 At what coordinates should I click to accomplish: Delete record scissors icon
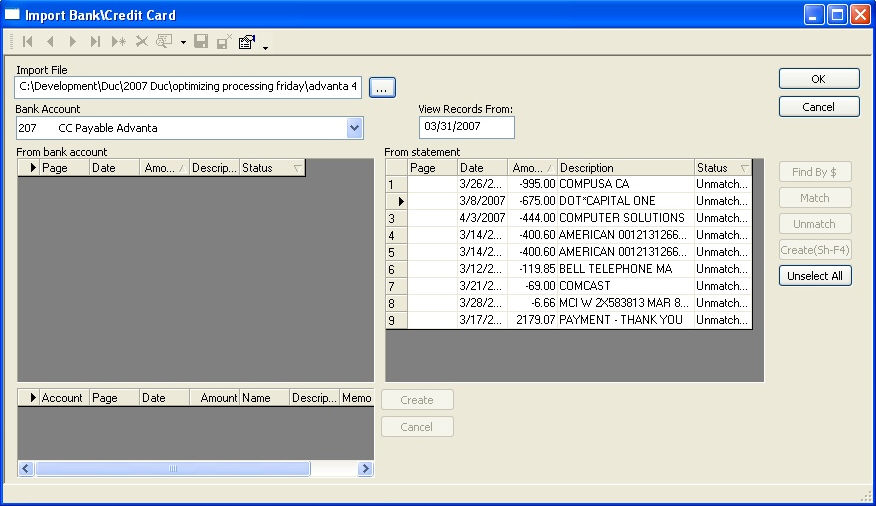coord(142,41)
